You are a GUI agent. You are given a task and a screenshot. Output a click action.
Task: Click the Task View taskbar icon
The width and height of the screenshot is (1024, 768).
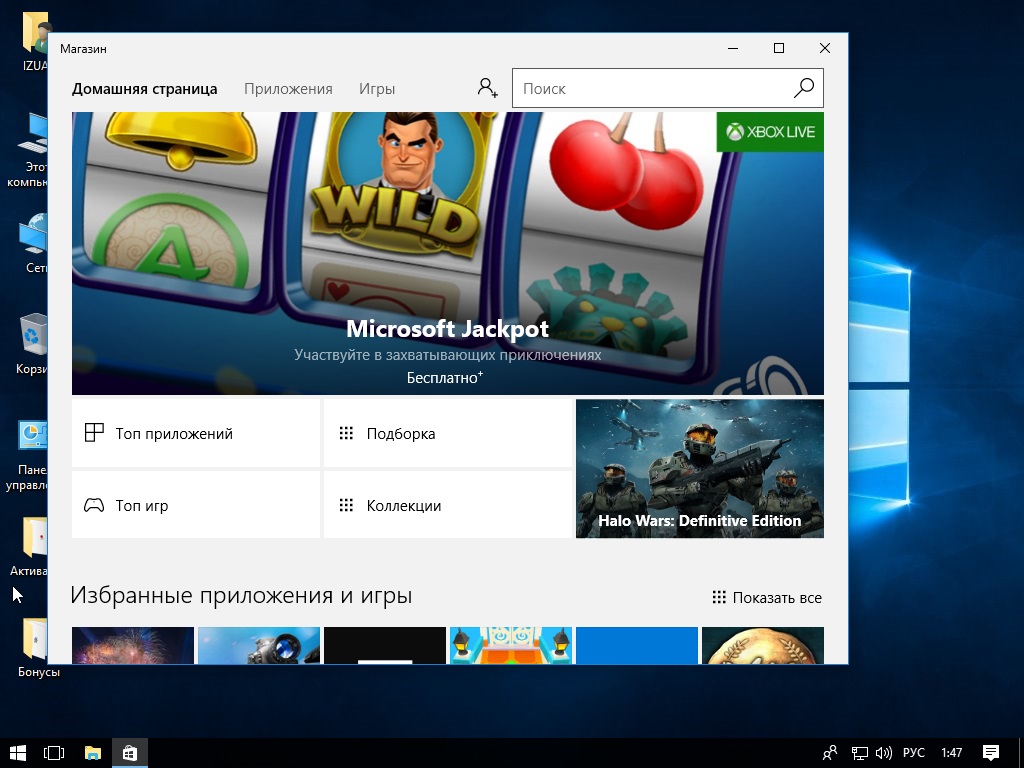(x=54, y=753)
